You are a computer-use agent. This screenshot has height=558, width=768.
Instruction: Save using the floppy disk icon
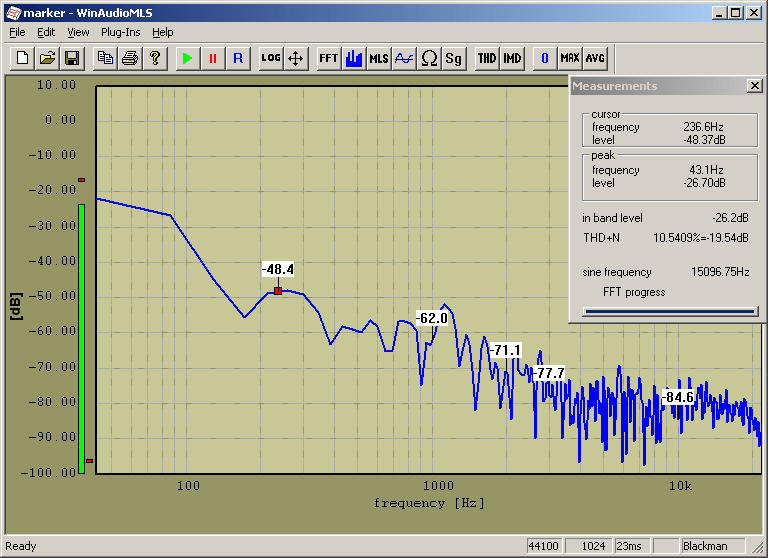72,58
